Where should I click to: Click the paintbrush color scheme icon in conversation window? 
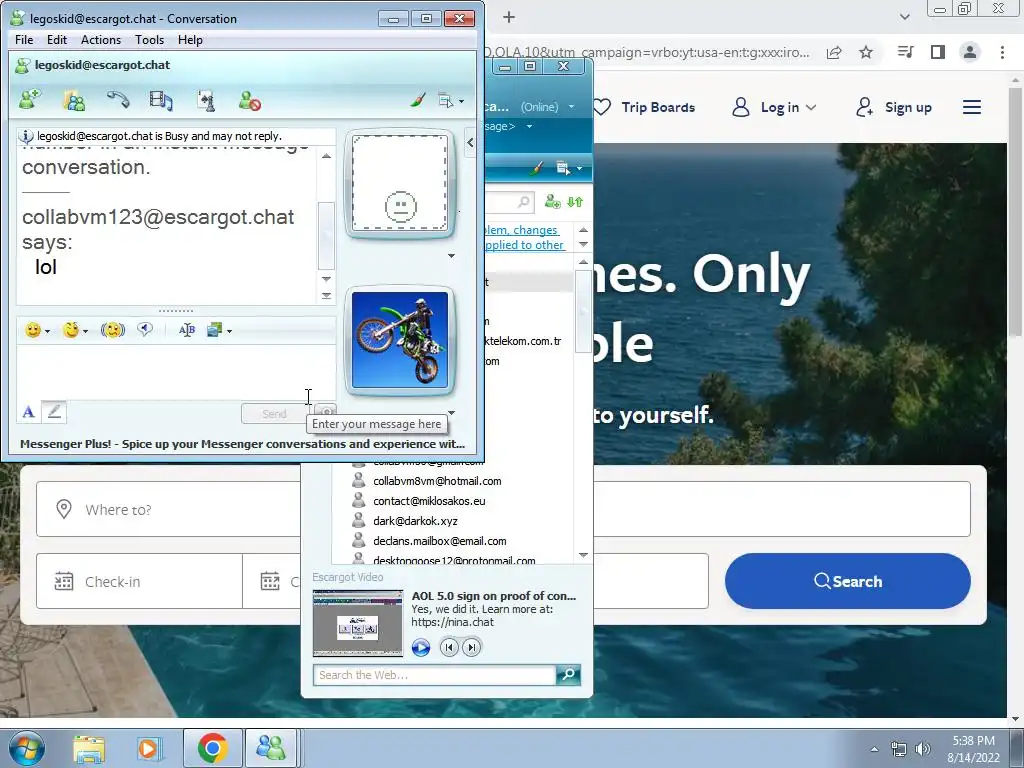coord(418,101)
